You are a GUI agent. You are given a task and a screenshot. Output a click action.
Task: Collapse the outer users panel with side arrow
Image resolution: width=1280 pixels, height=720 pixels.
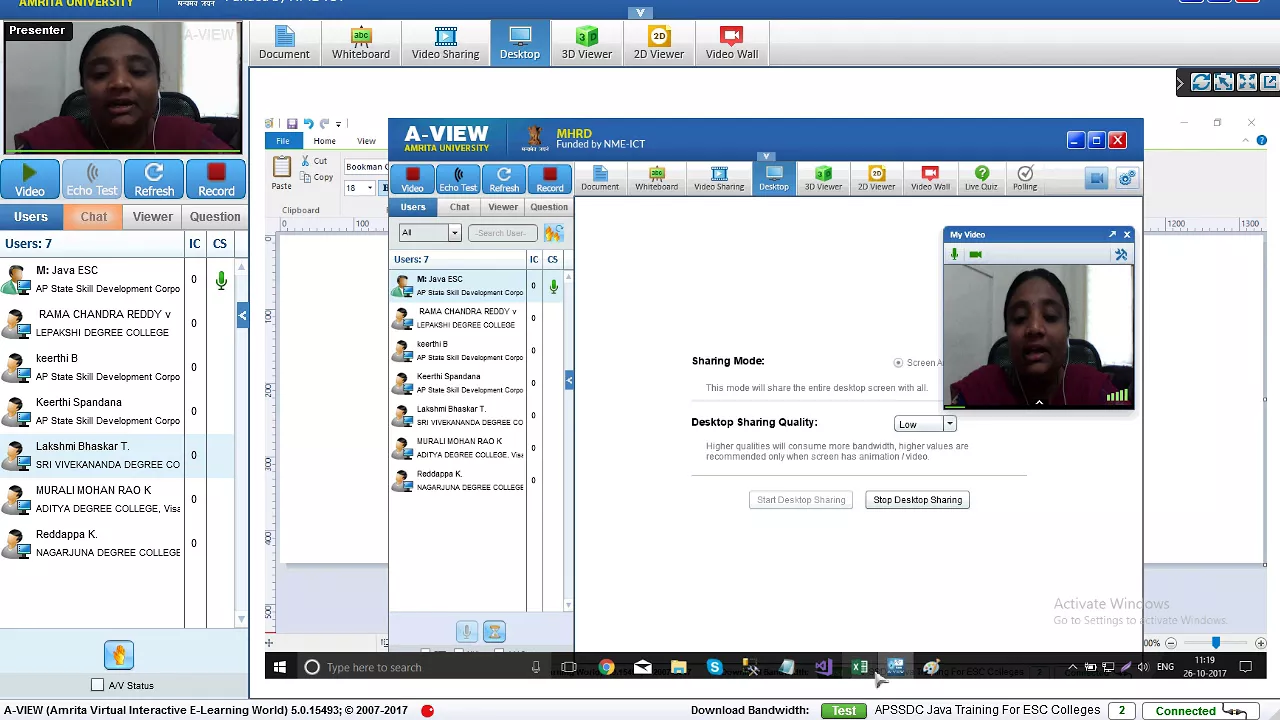click(242, 316)
